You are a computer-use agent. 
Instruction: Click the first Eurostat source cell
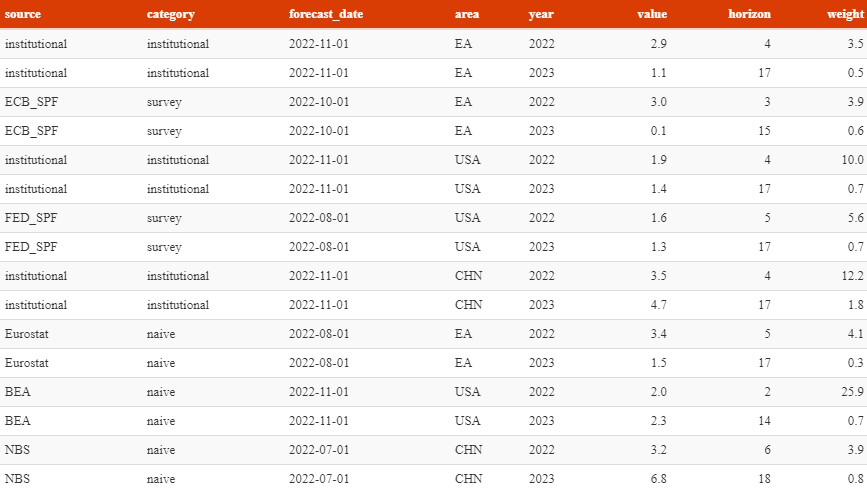click(27, 334)
